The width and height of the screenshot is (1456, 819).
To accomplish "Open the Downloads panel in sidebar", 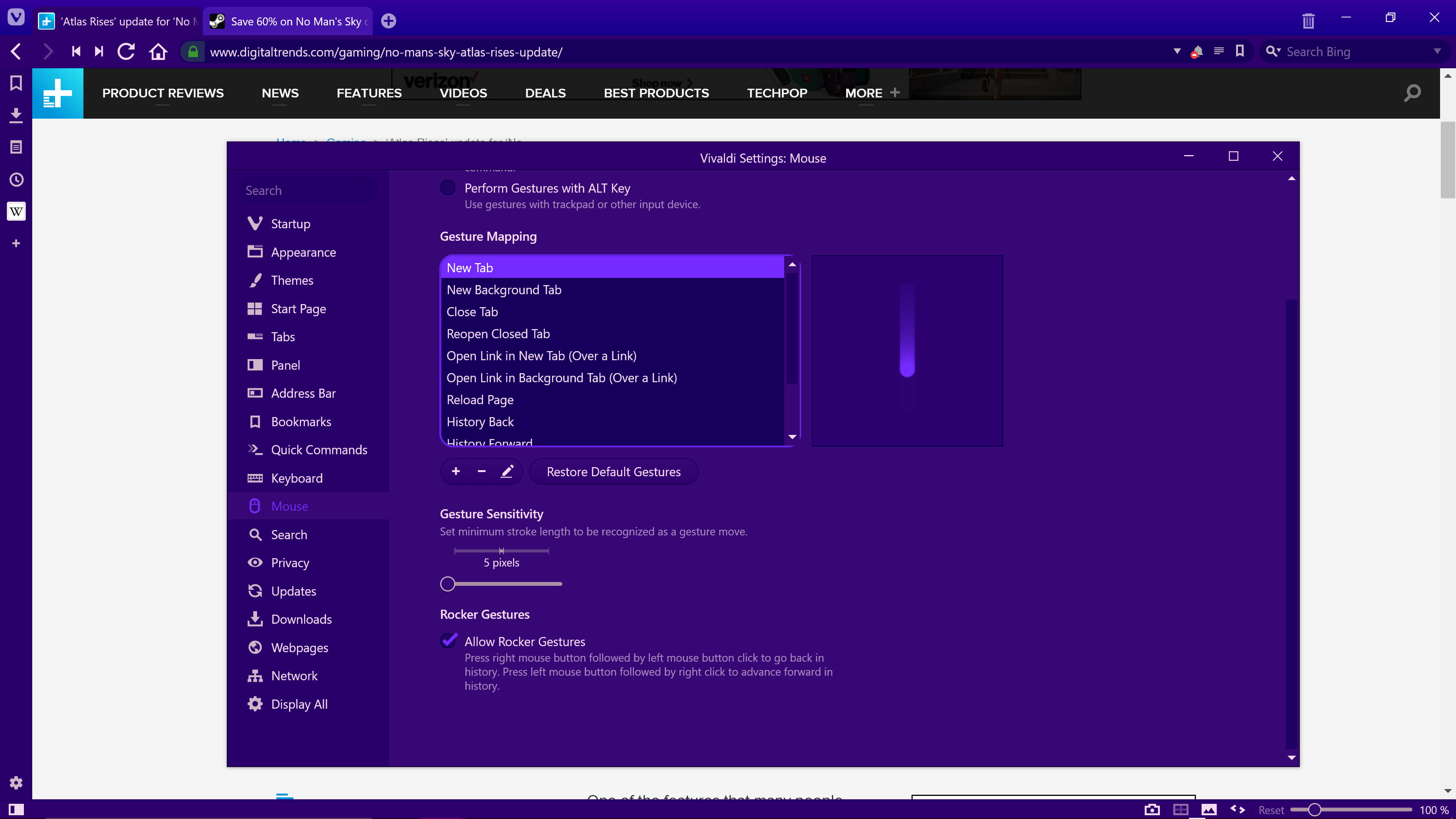I will pos(16,115).
